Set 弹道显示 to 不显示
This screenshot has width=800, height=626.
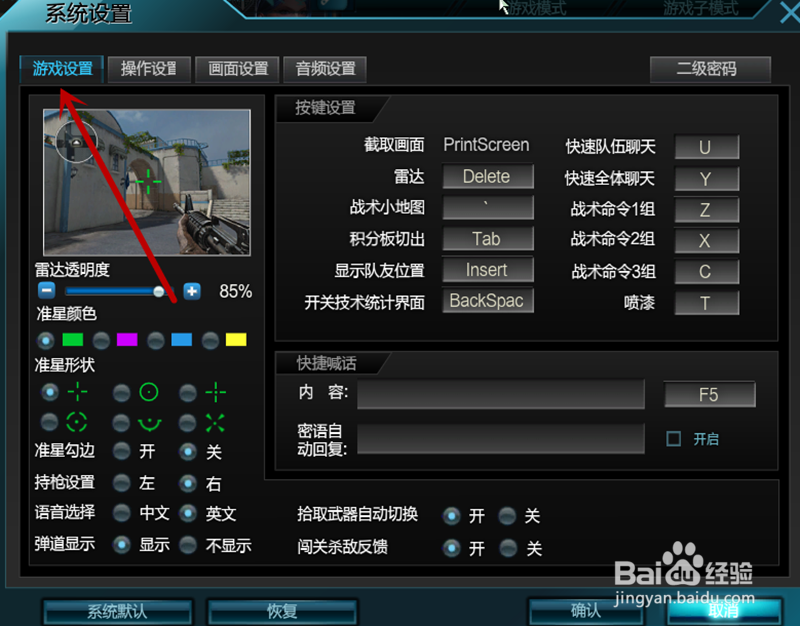(x=188, y=545)
